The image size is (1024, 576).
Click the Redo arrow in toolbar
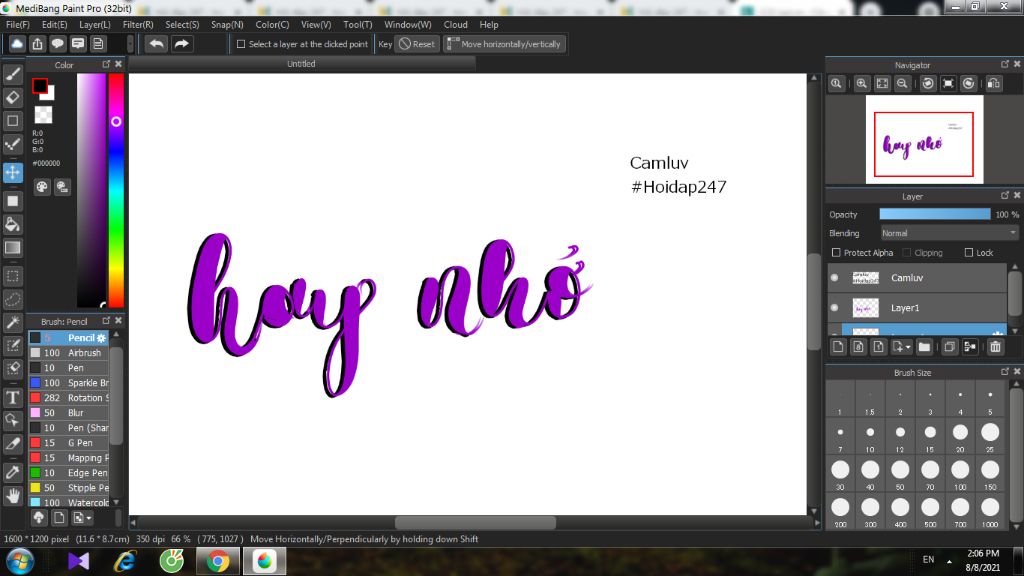pyautogui.click(x=181, y=44)
